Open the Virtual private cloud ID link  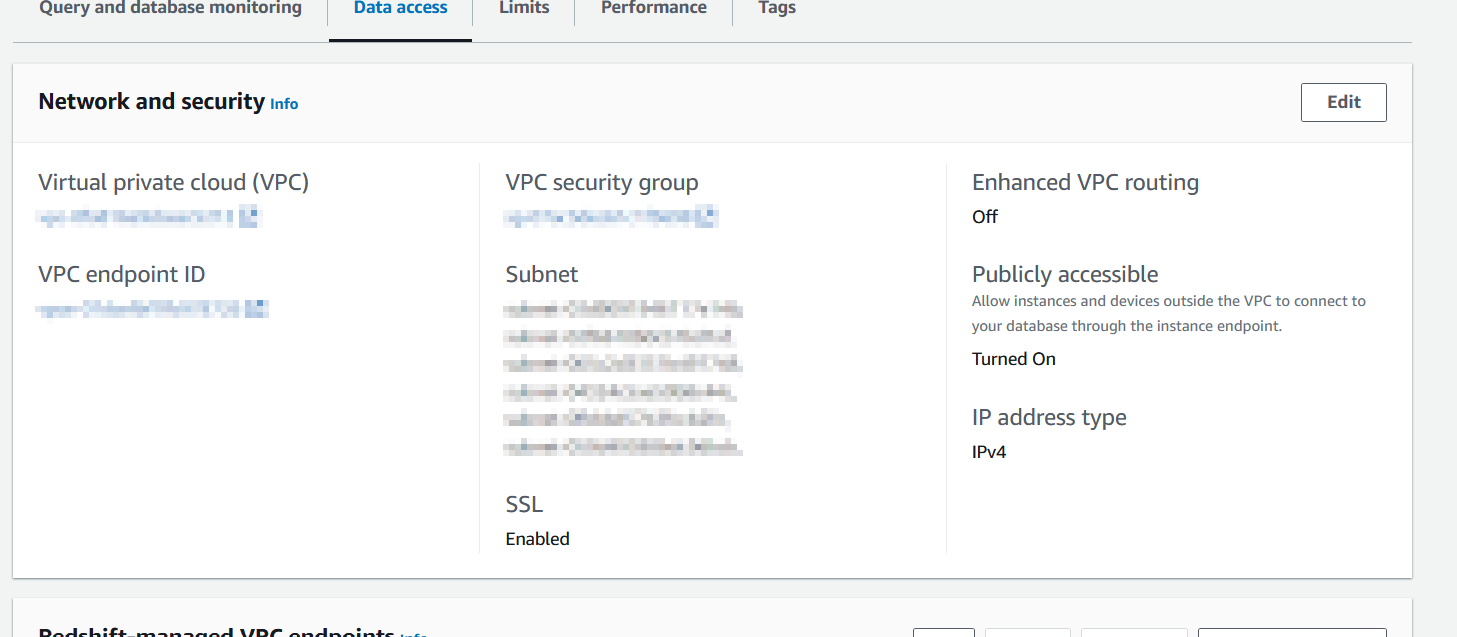coord(135,216)
